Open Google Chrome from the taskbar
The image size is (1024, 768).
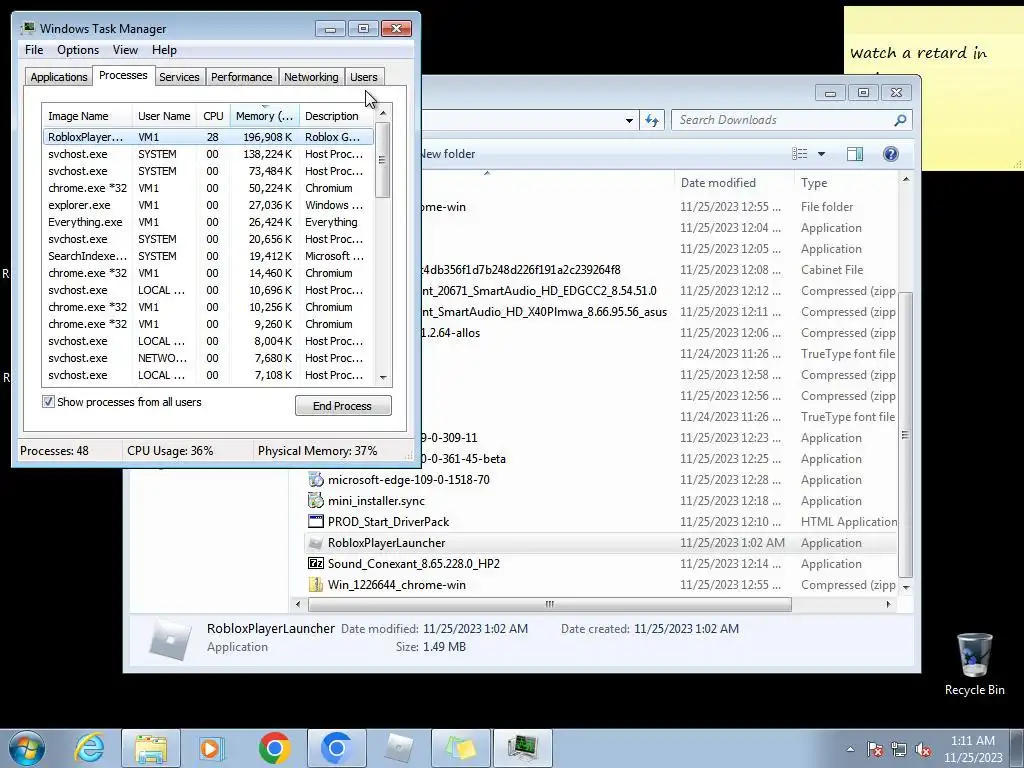274,748
